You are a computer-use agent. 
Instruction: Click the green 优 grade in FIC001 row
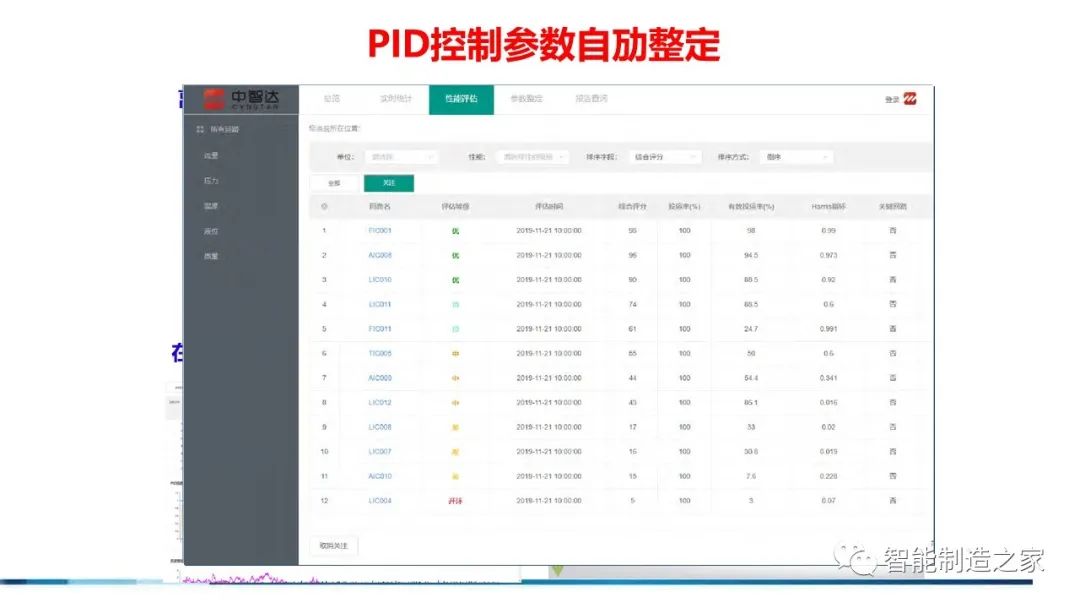455,231
